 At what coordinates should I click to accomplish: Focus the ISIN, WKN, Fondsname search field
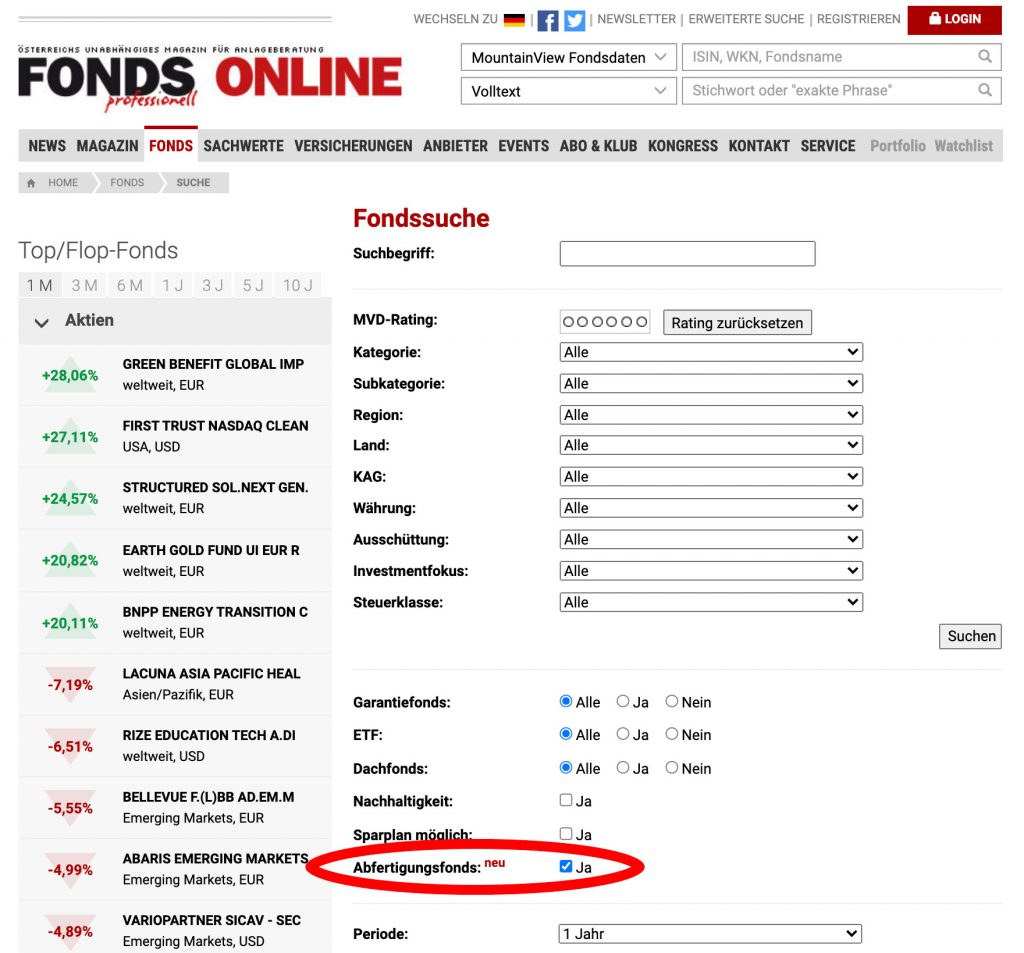point(841,57)
